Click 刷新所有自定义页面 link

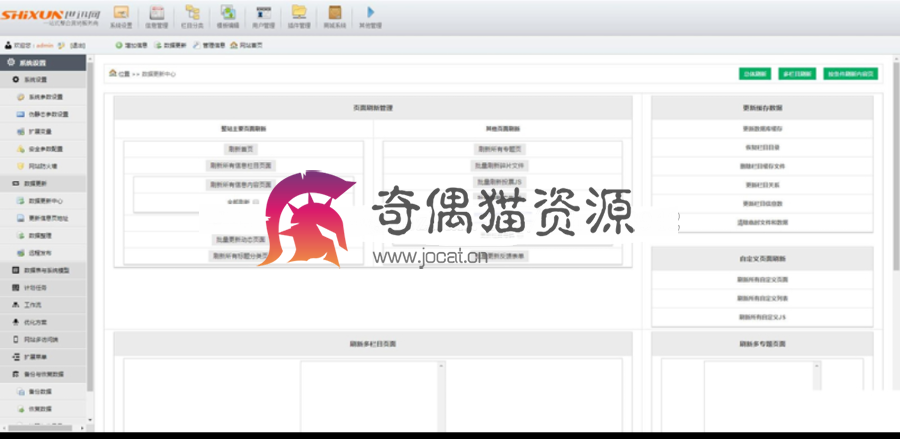(x=762, y=279)
